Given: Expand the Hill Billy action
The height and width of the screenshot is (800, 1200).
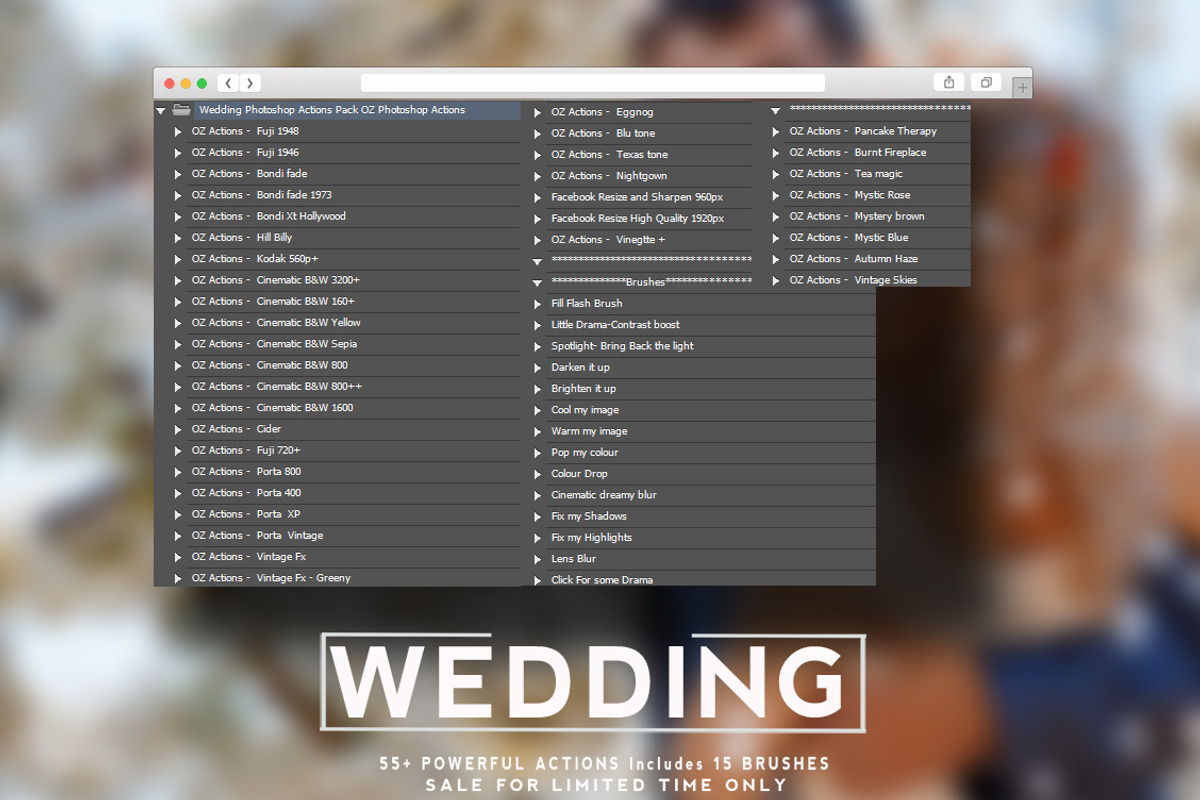Looking at the screenshot, I should 178,238.
